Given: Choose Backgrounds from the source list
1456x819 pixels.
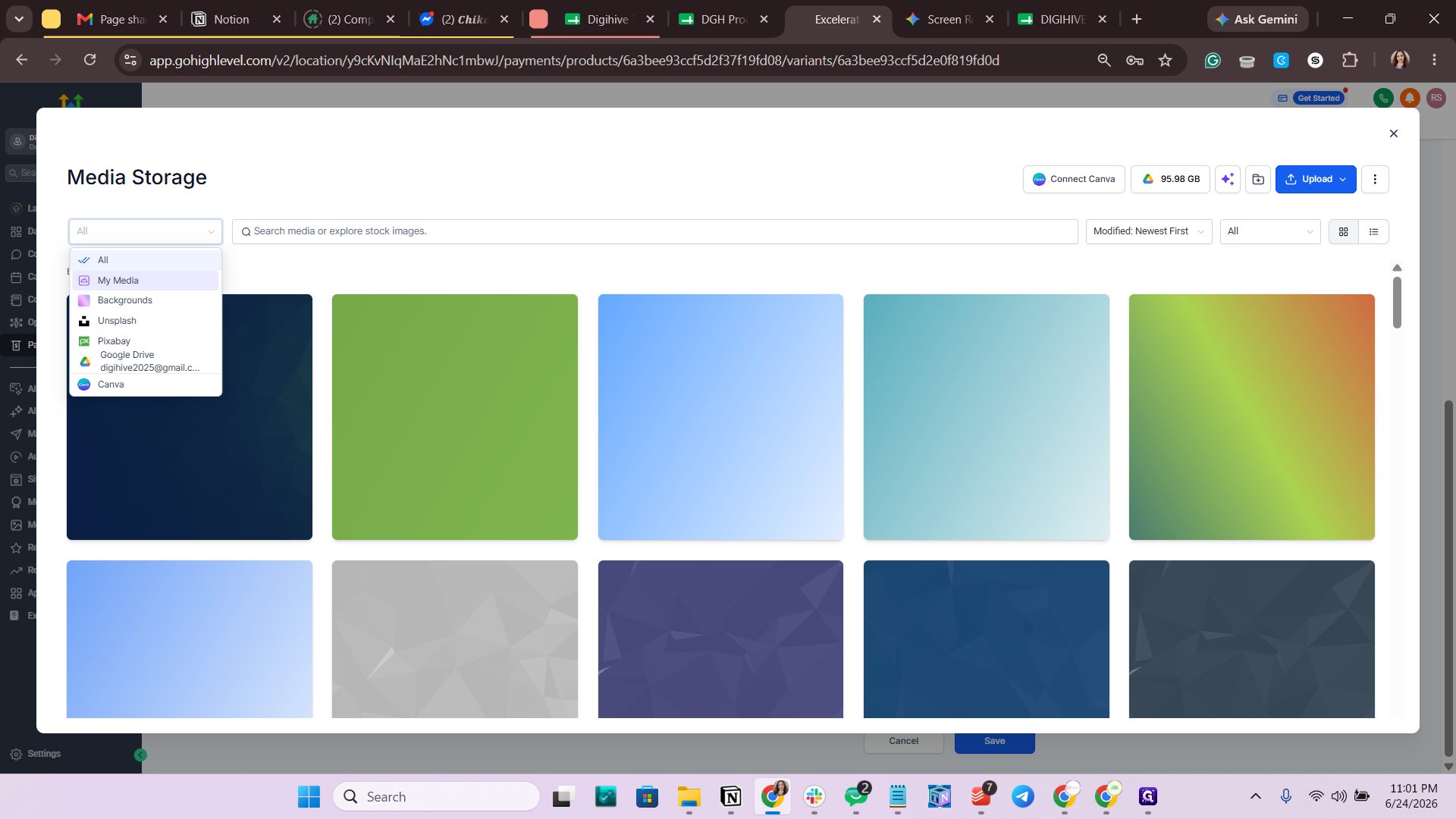Looking at the screenshot, I should pyautogui.click(x=146, y=300).
